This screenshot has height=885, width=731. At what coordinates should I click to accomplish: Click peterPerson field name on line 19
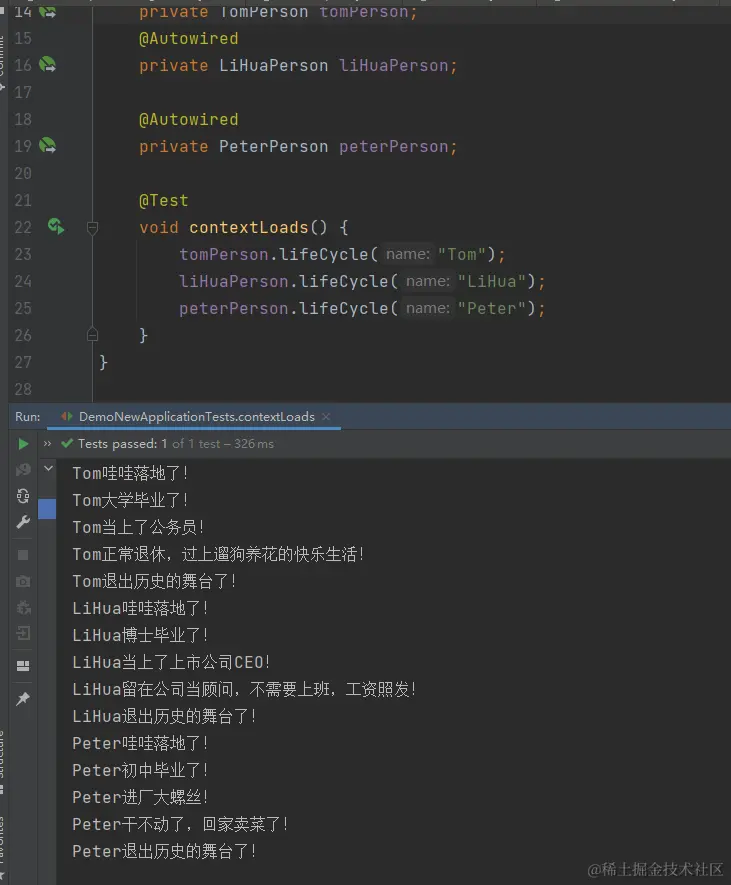393,147
